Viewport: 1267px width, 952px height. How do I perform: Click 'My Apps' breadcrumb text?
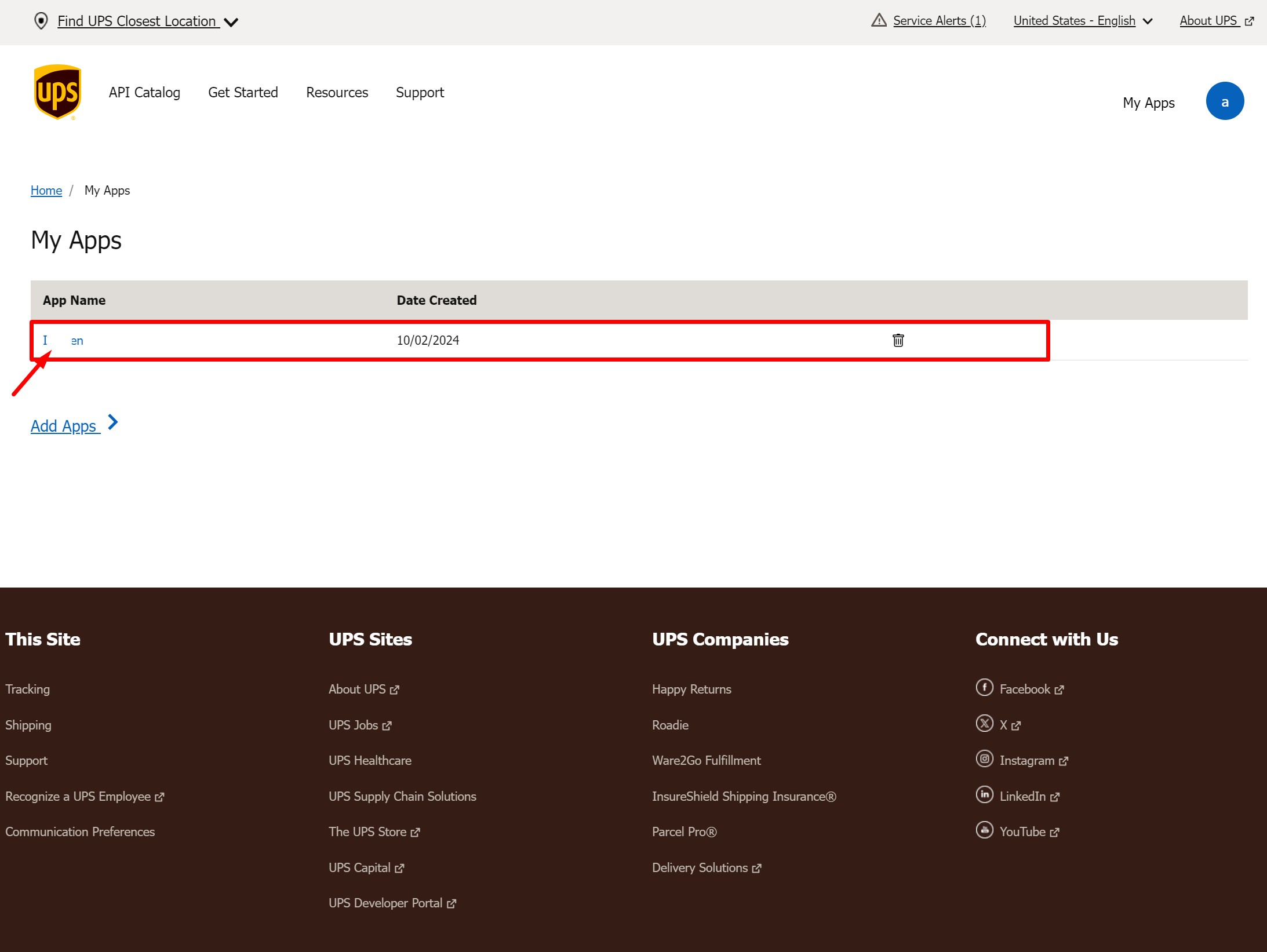point(107,190)
